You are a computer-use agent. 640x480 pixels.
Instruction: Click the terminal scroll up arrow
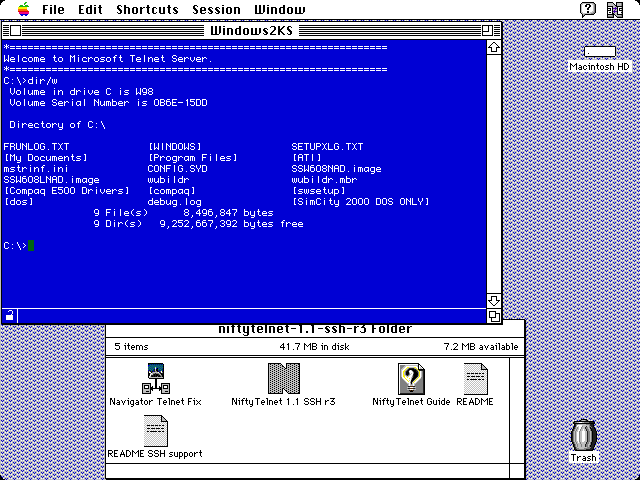click(494, 47)
